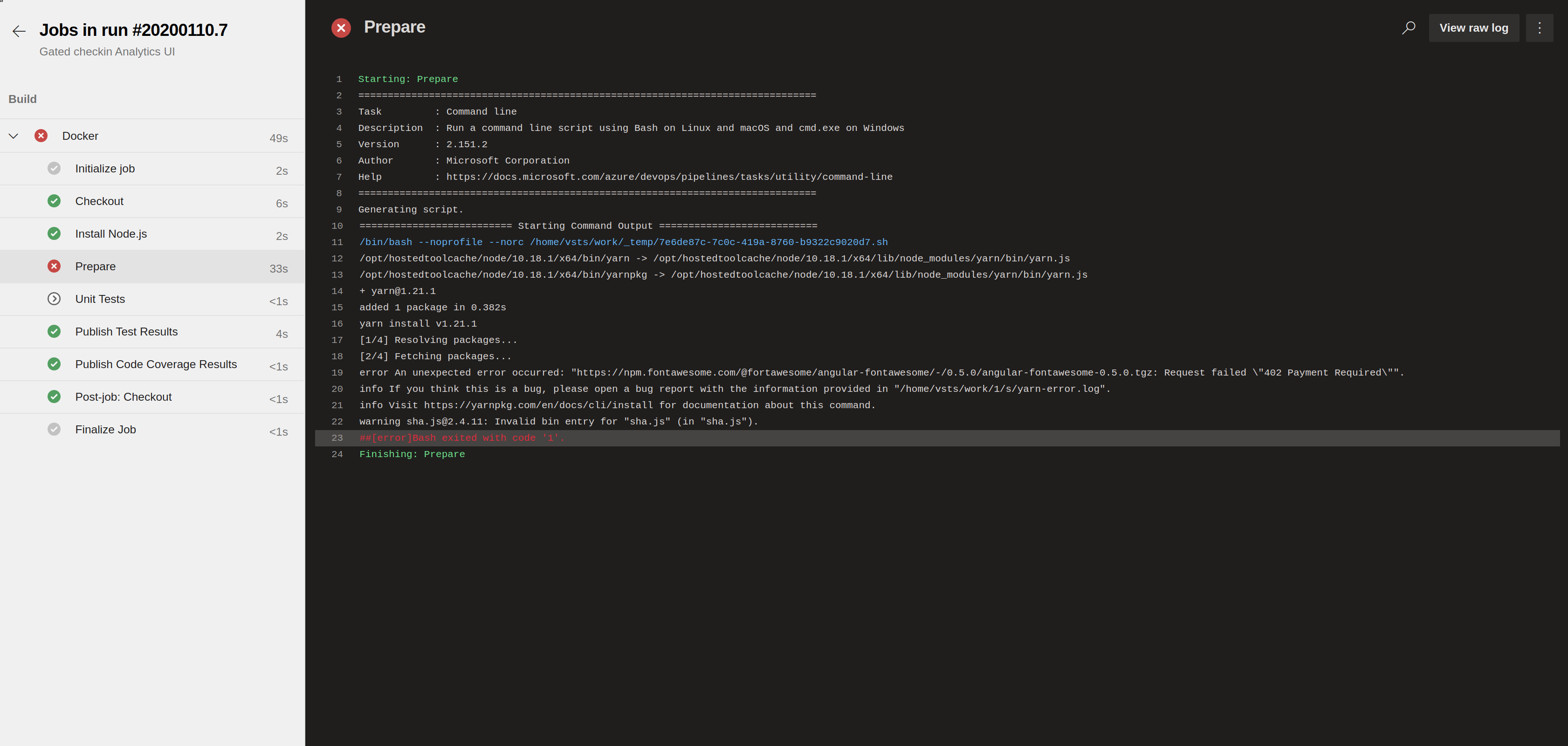The height and width of the screenshot is (746, 1568).
Task: Click green success icon for Checkout
Action: (x=54, y=201)
